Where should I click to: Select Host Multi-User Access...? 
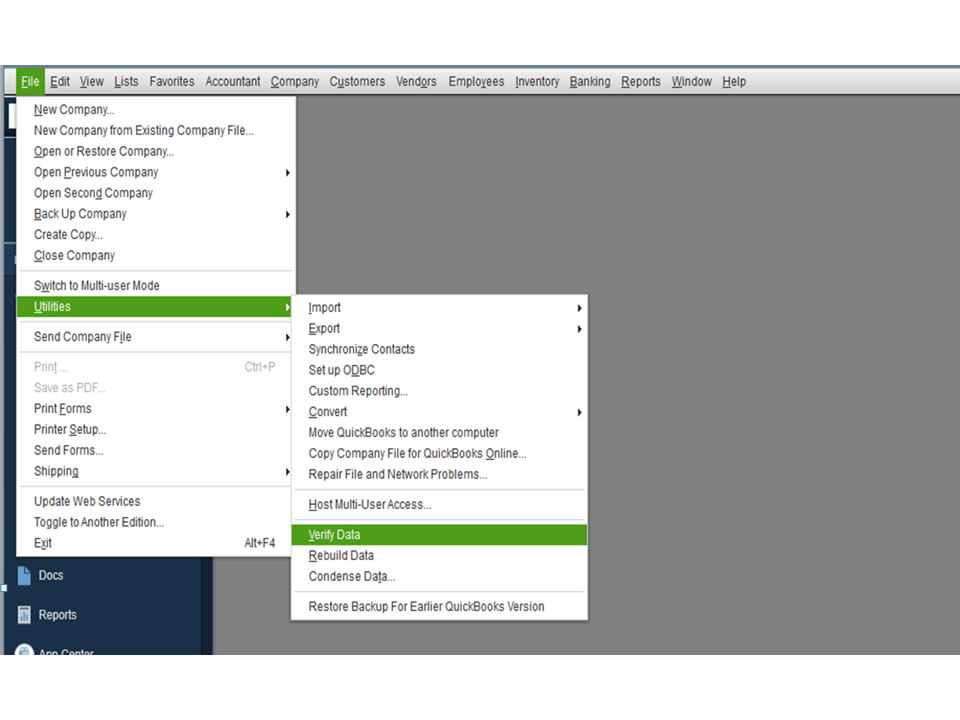(440, 504)
